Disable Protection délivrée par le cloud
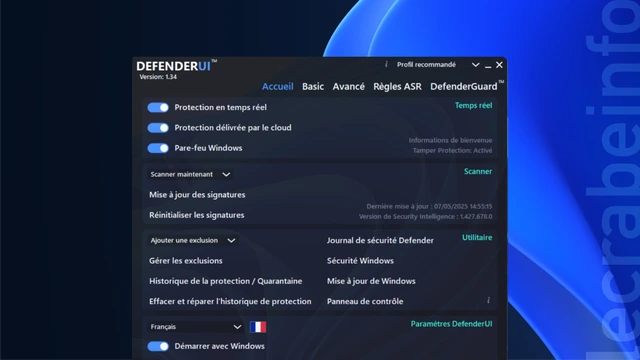 click(158, 128)
